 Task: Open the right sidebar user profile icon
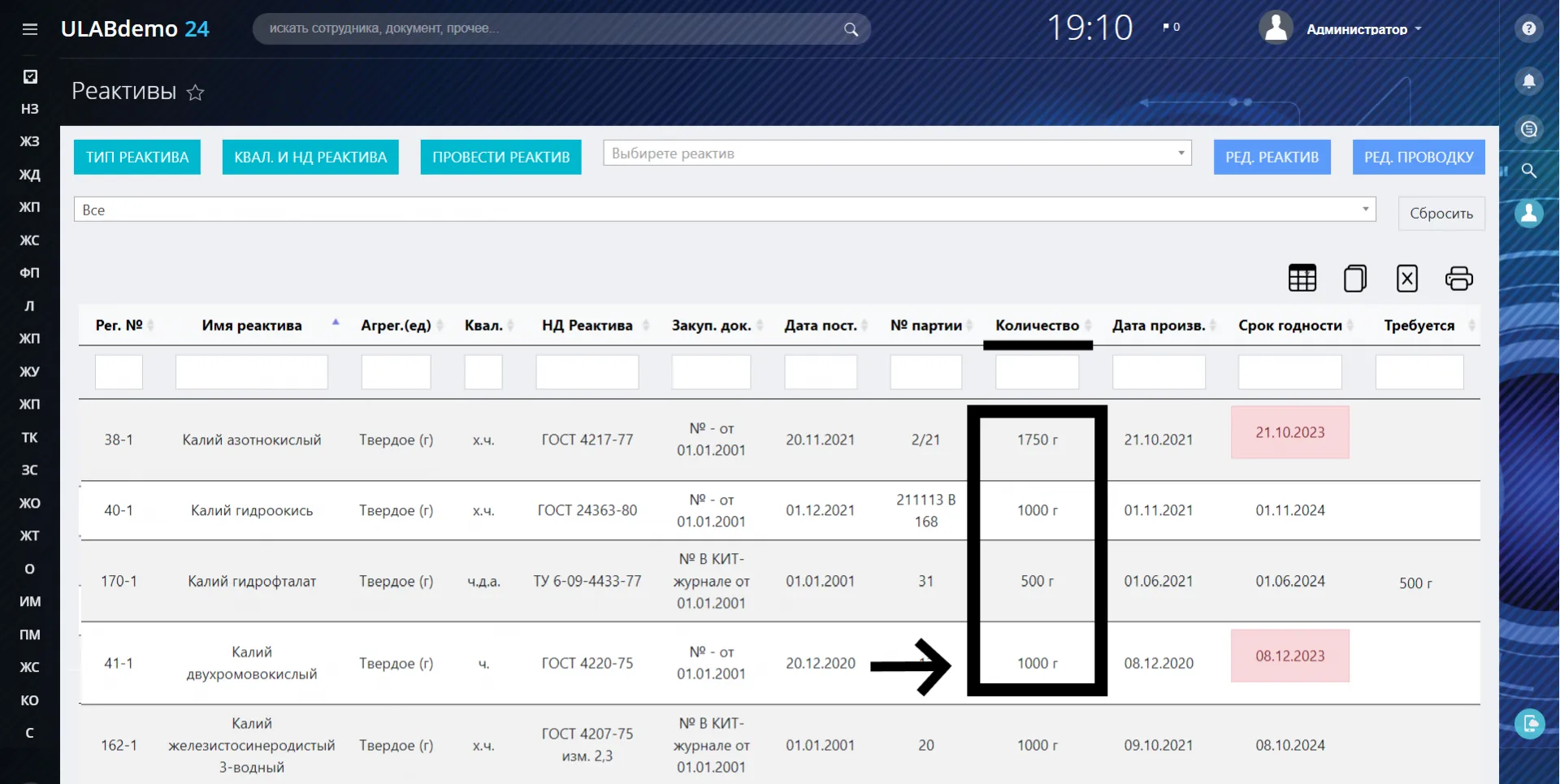click(x=1528, y=213)
